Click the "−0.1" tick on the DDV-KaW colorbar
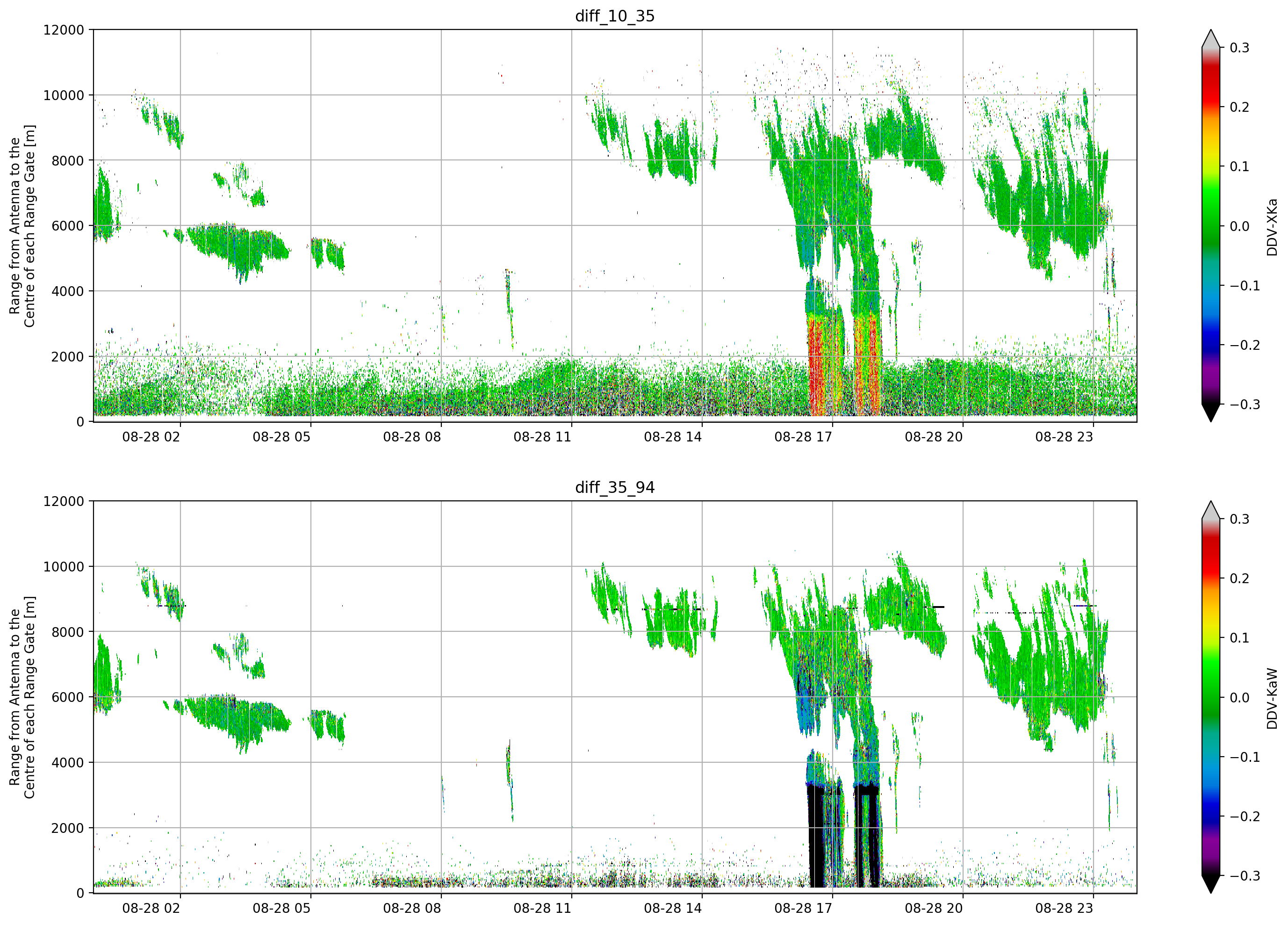The image size is (1288, 925). pyautogui.click(x=1245, y=758)
